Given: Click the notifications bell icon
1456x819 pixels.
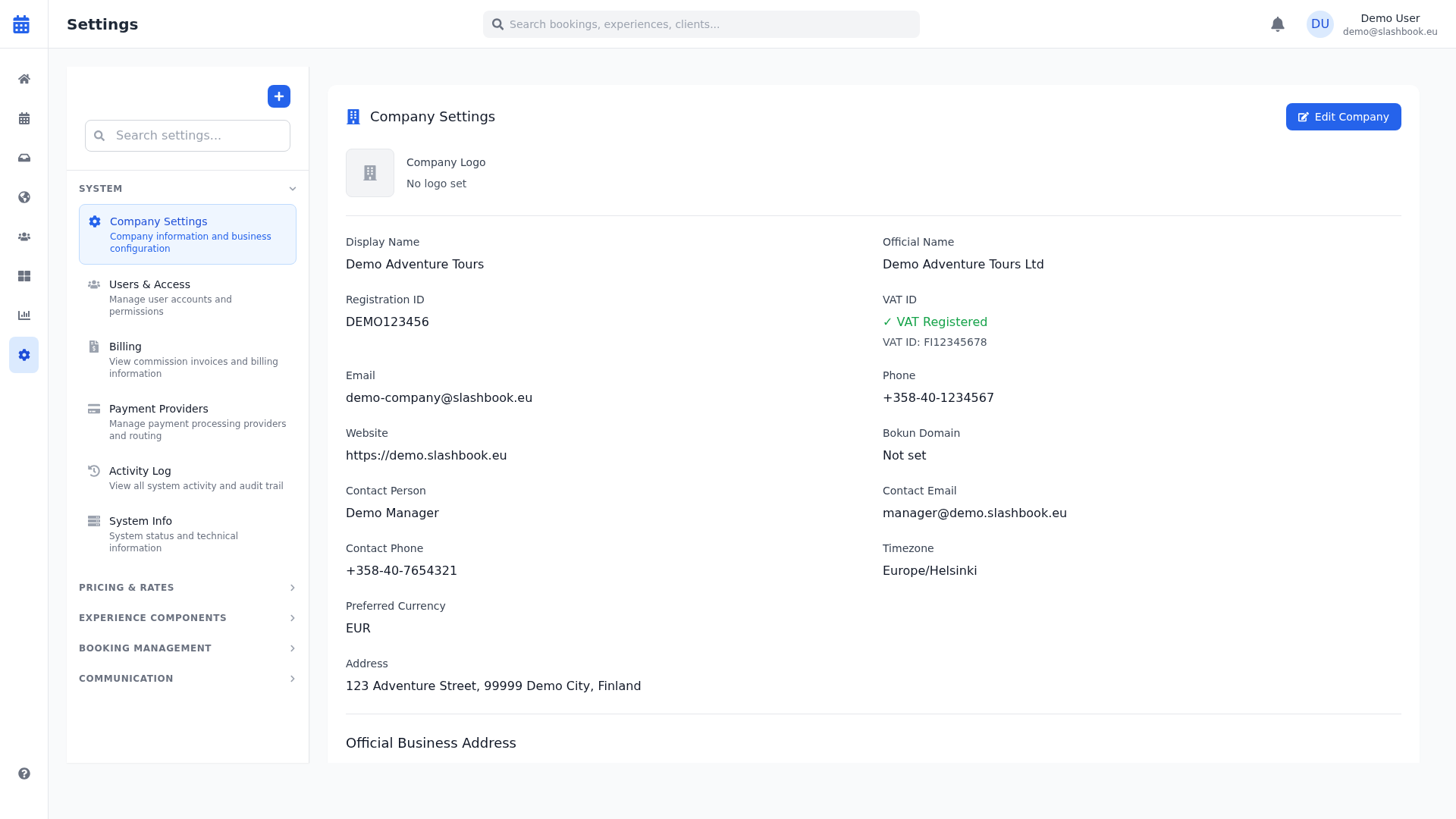Looking at the screenshot, I should (x=1278, y=24).
